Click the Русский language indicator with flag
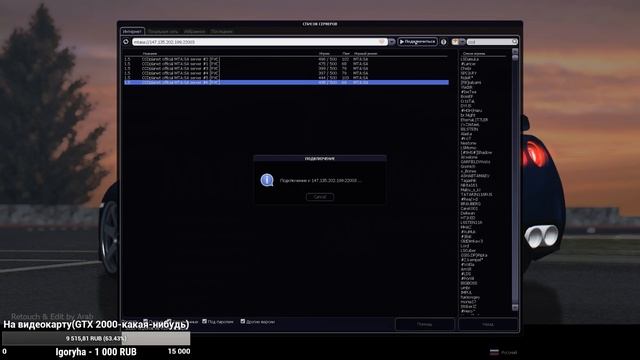 pyautogui.click(x=504, y=352)
